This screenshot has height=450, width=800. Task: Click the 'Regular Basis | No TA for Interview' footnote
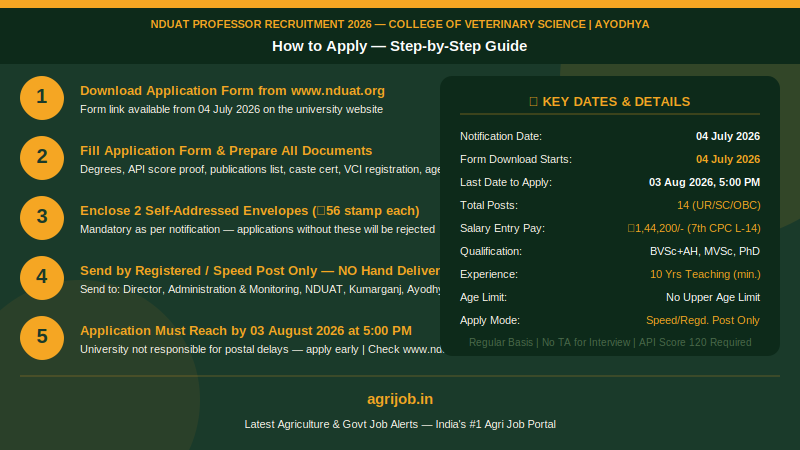(610, 342)
